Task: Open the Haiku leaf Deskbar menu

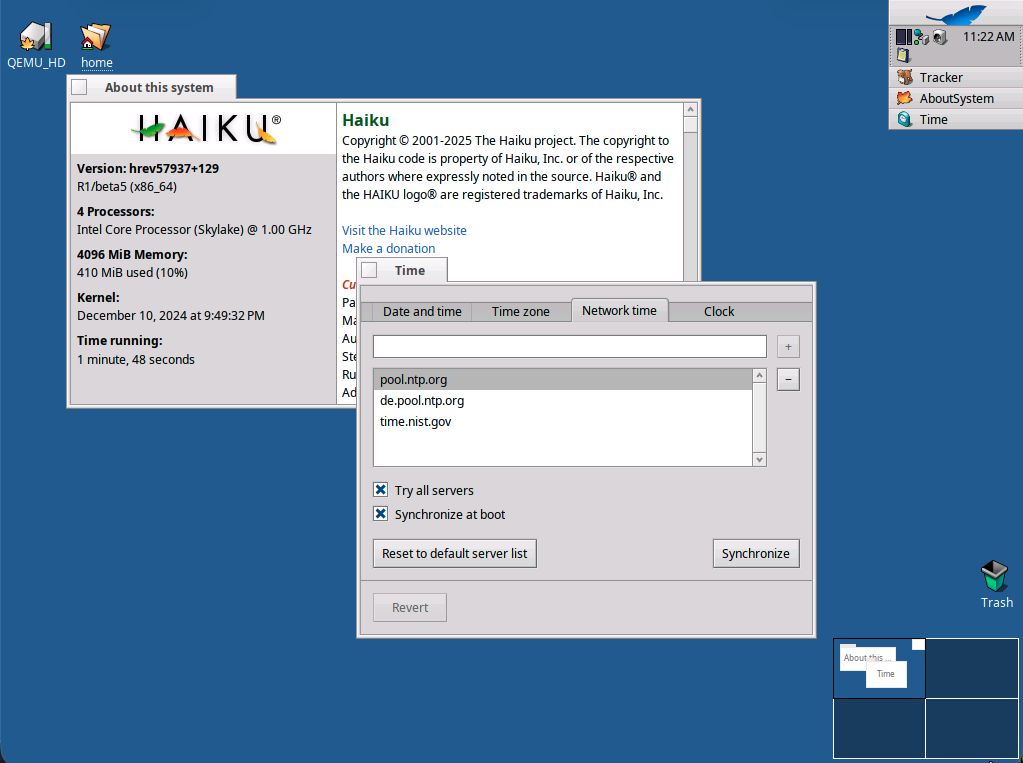Action: (954, 14)
